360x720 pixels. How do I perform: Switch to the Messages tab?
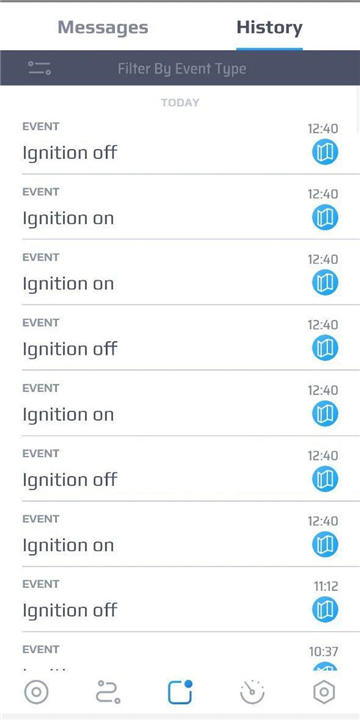tap(103, 28)
